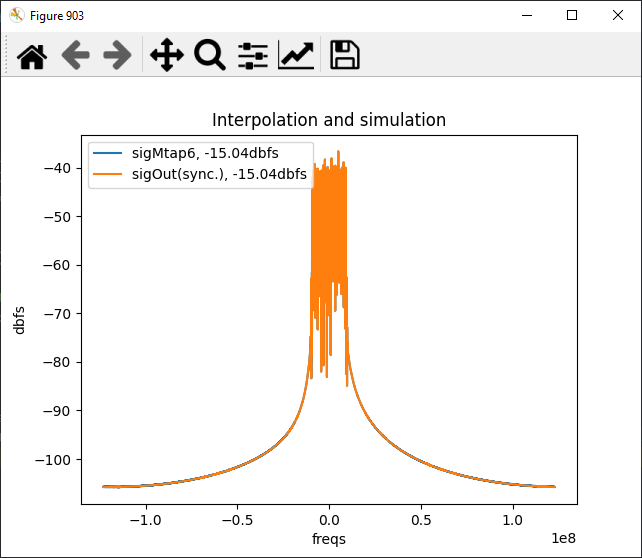Activate the Pan axes tool

(167, 55)
